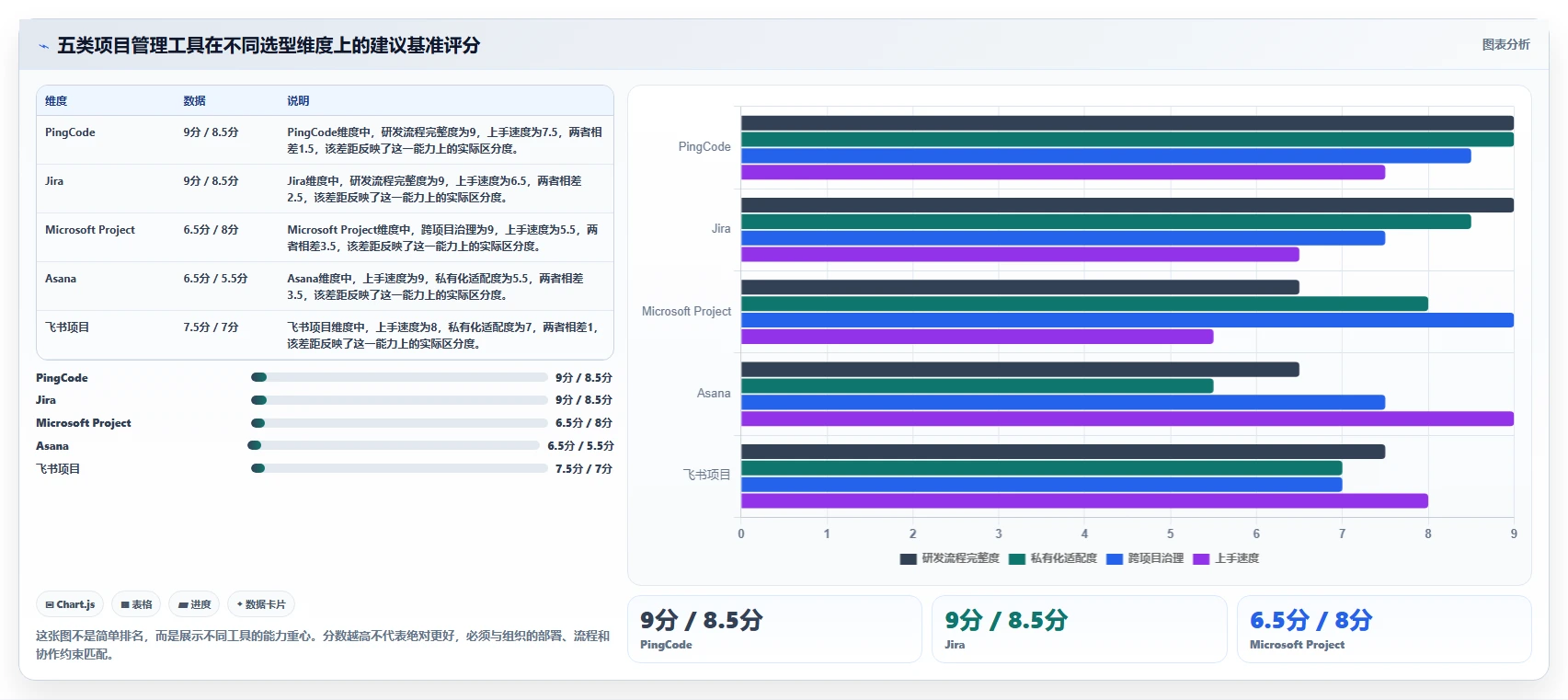
Task: Click the green 私有化适配度 legend swatch
Action: tap(1017, 558)
